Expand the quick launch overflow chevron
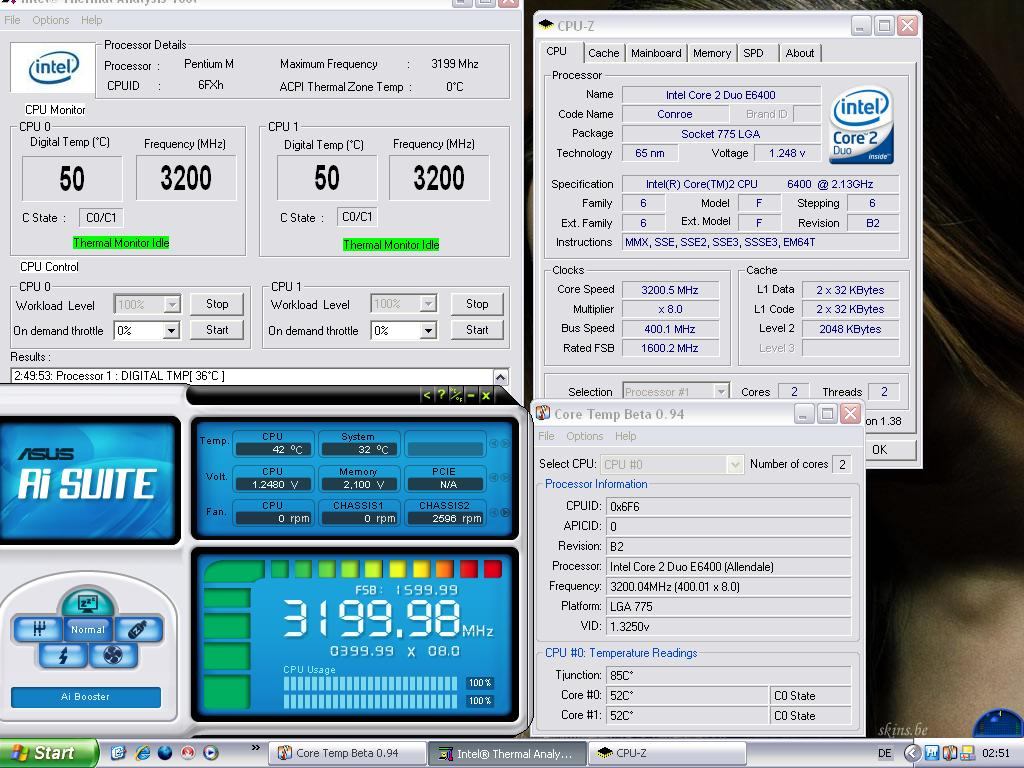The image size is (1024, 768). (x=255, y=748)
